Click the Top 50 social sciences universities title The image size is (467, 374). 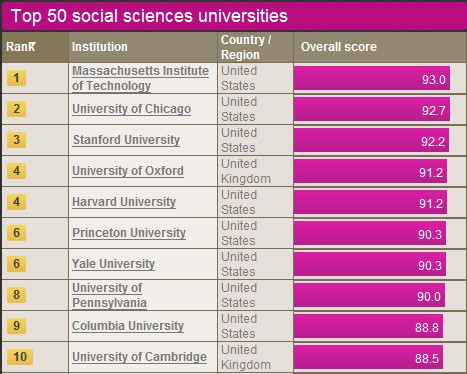pyautogui.click(x=149, y=16)
